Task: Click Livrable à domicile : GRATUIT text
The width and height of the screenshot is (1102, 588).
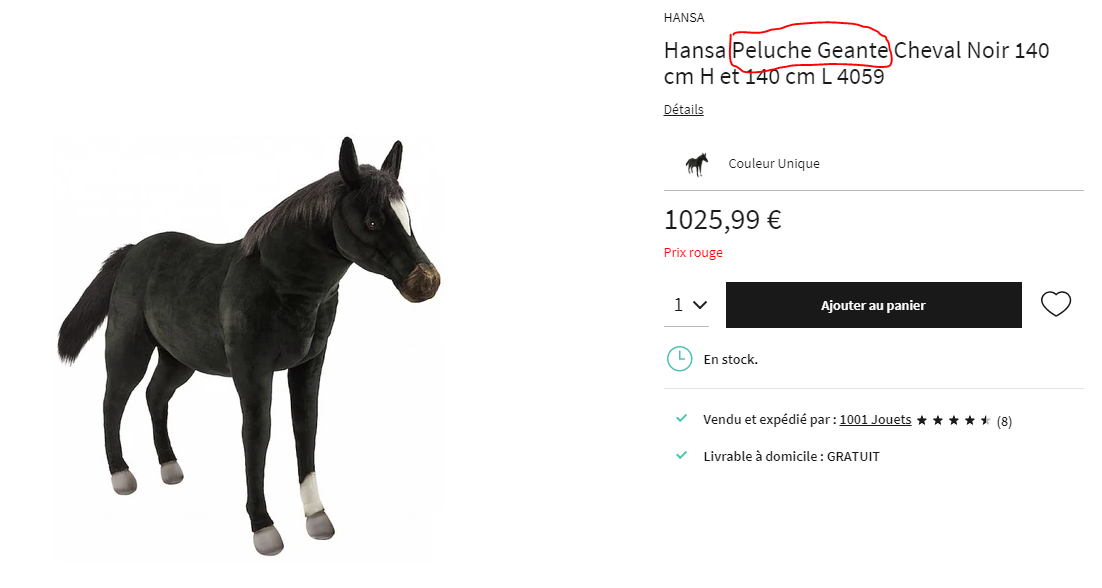Action: [x=791, y=457]
